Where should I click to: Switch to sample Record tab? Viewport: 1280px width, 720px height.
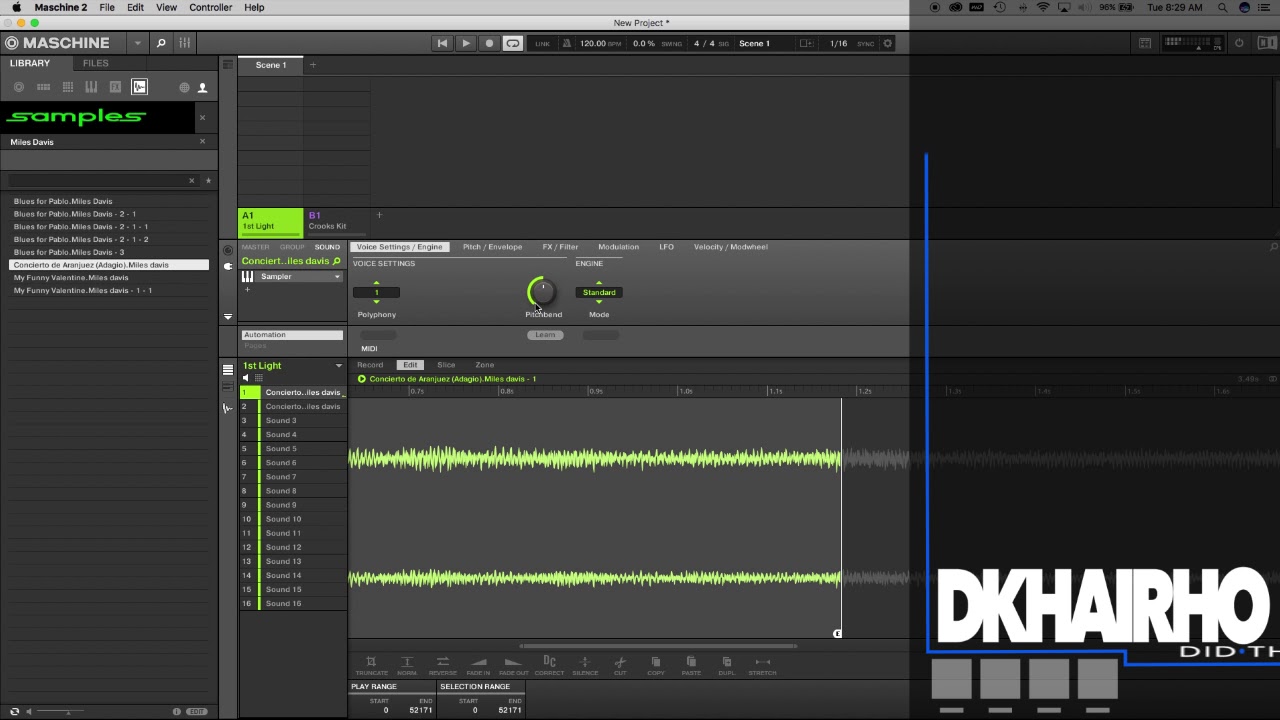tap(370, 365)
